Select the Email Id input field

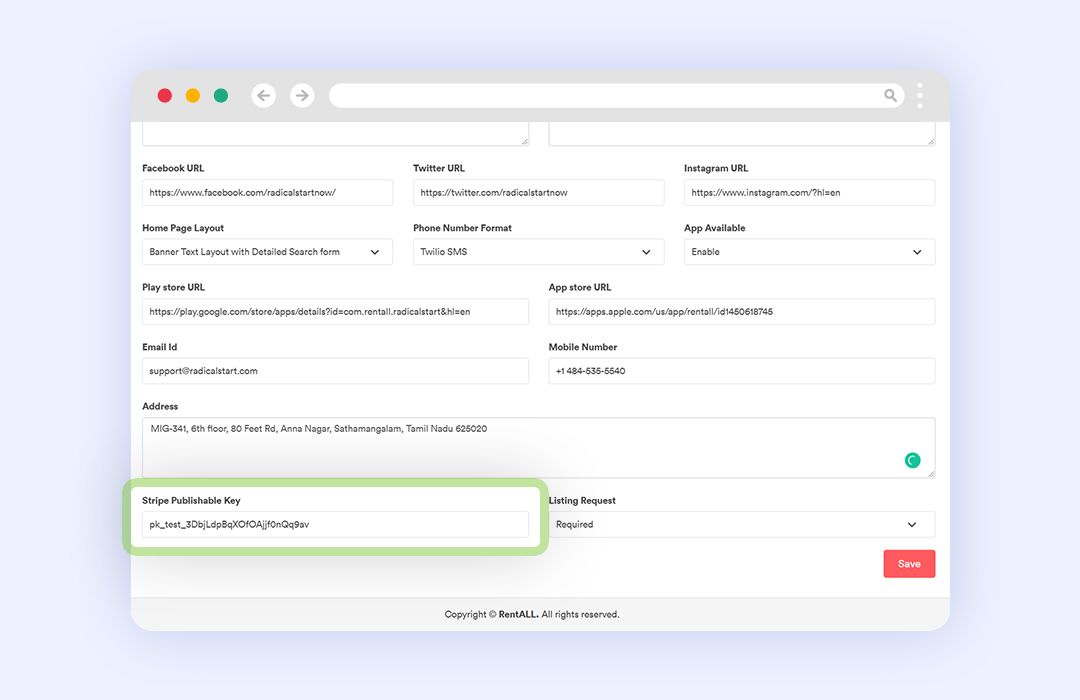click(335, 371)
